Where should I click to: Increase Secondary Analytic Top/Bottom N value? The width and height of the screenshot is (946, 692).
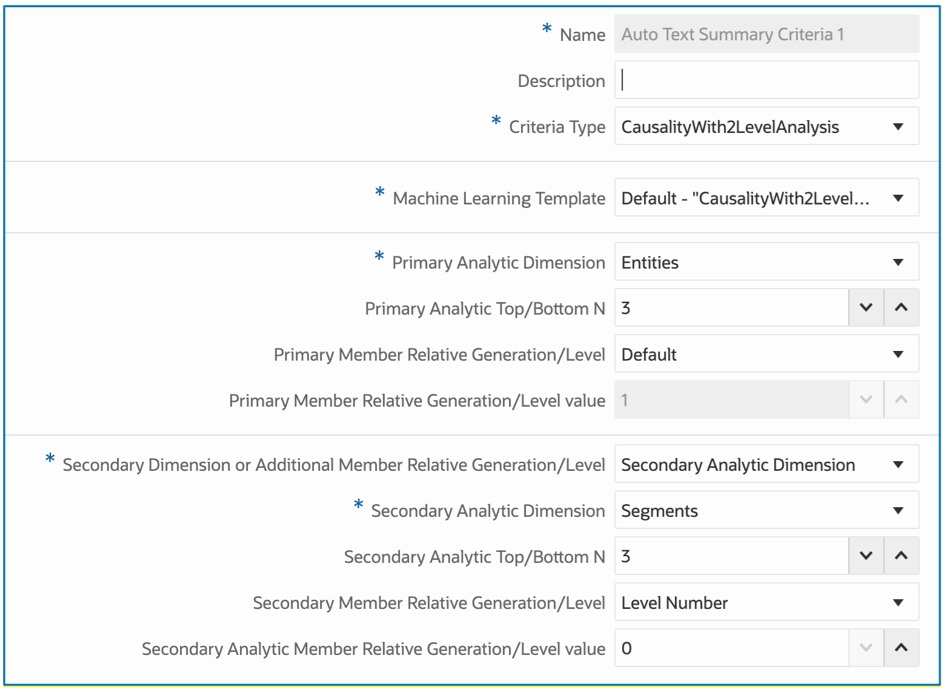coord(901,557)
